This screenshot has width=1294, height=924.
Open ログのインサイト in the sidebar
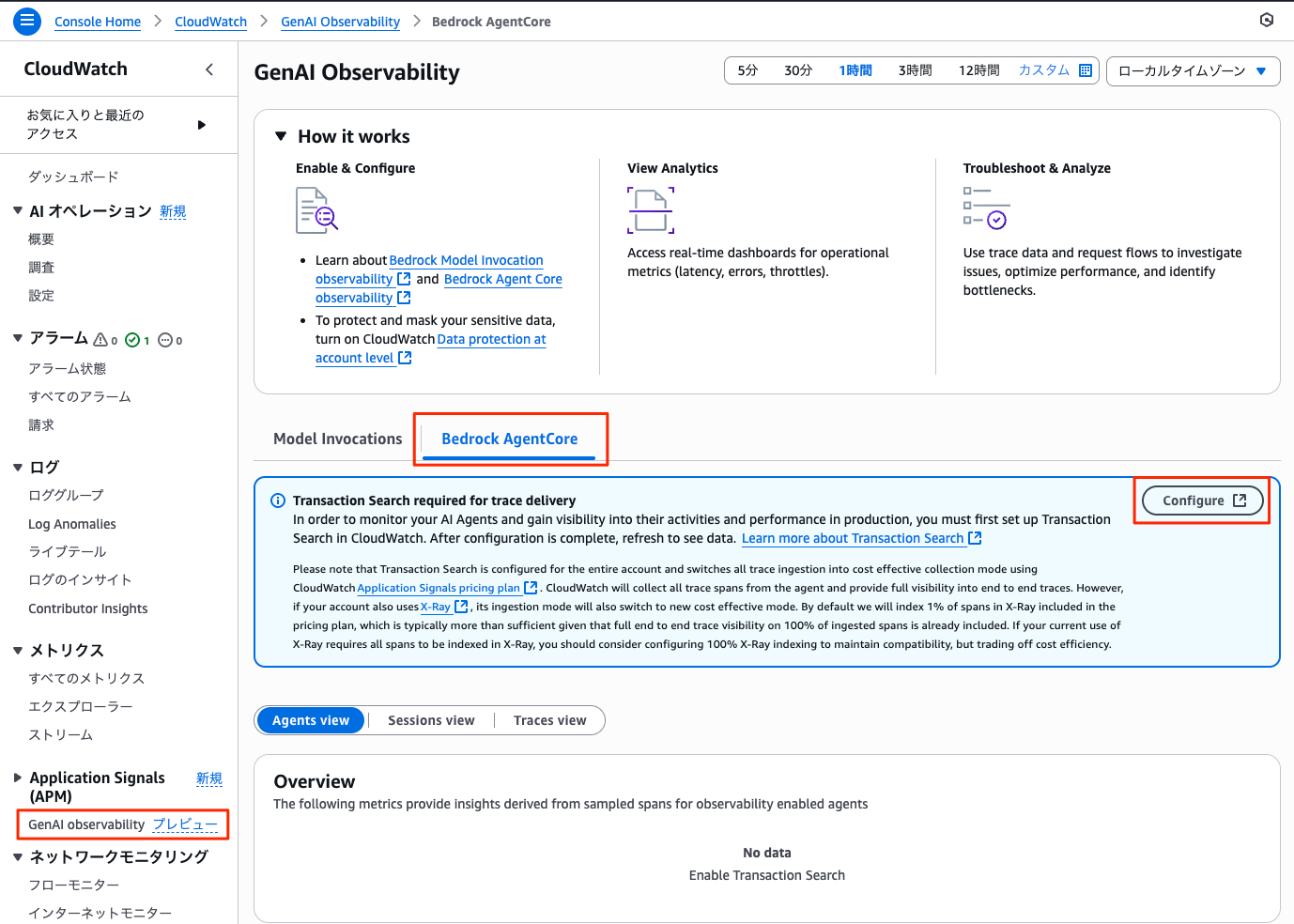tap(80, 579)
